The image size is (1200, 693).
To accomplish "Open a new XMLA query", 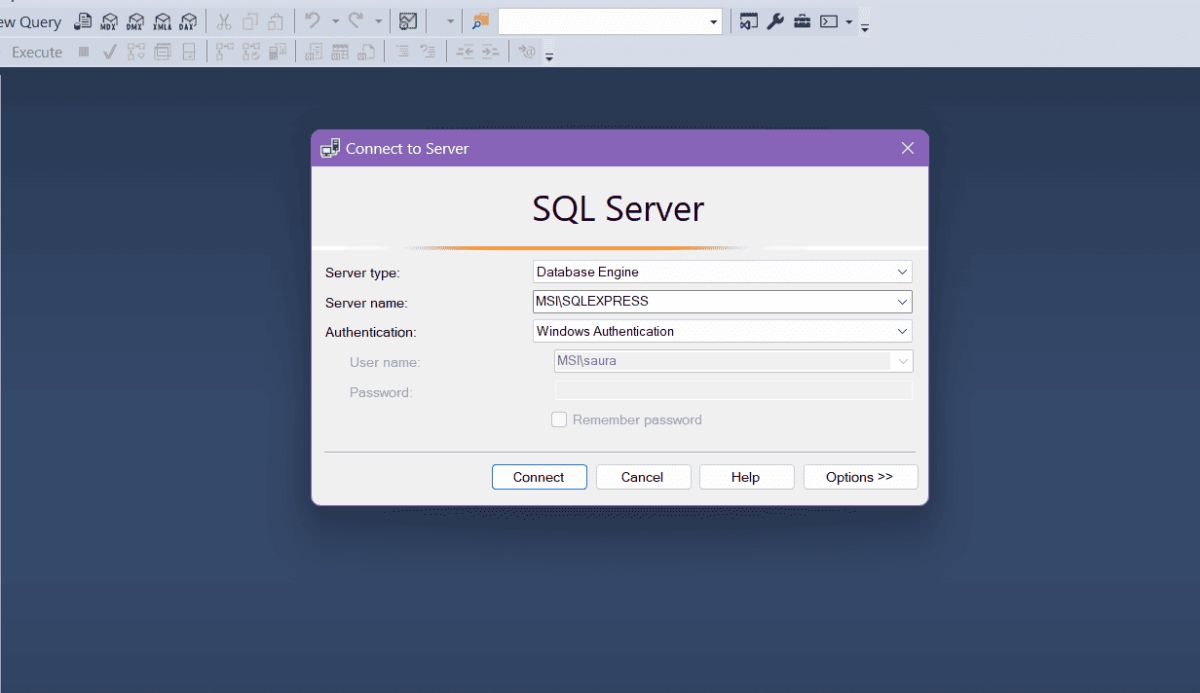I will (x=162, y=21).
